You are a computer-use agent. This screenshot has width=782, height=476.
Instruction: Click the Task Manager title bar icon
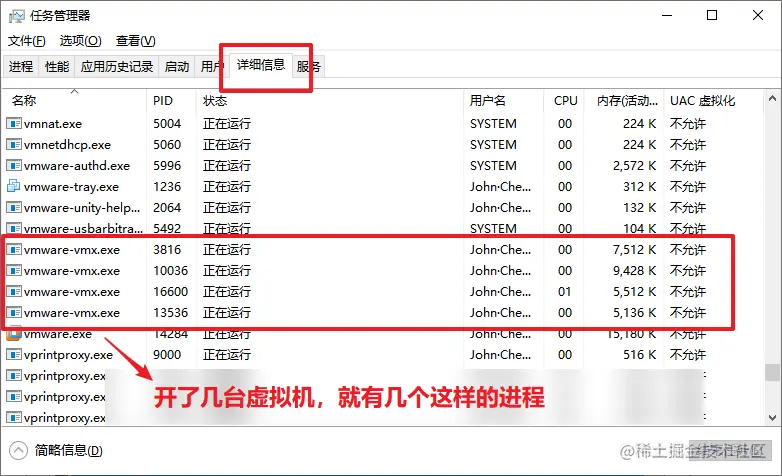(16, 16)
